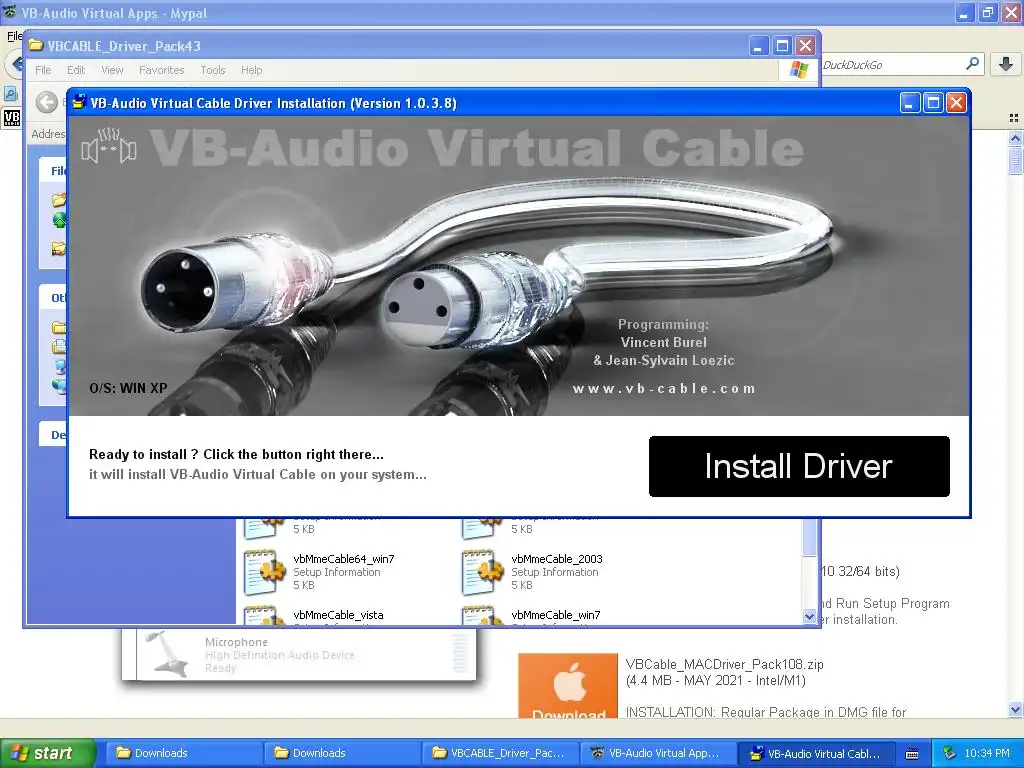The image size is (1024, 768).
Task: Open File menu in VBCABLE_Driver_Pack43 window
Action: (x=43, y=70)
